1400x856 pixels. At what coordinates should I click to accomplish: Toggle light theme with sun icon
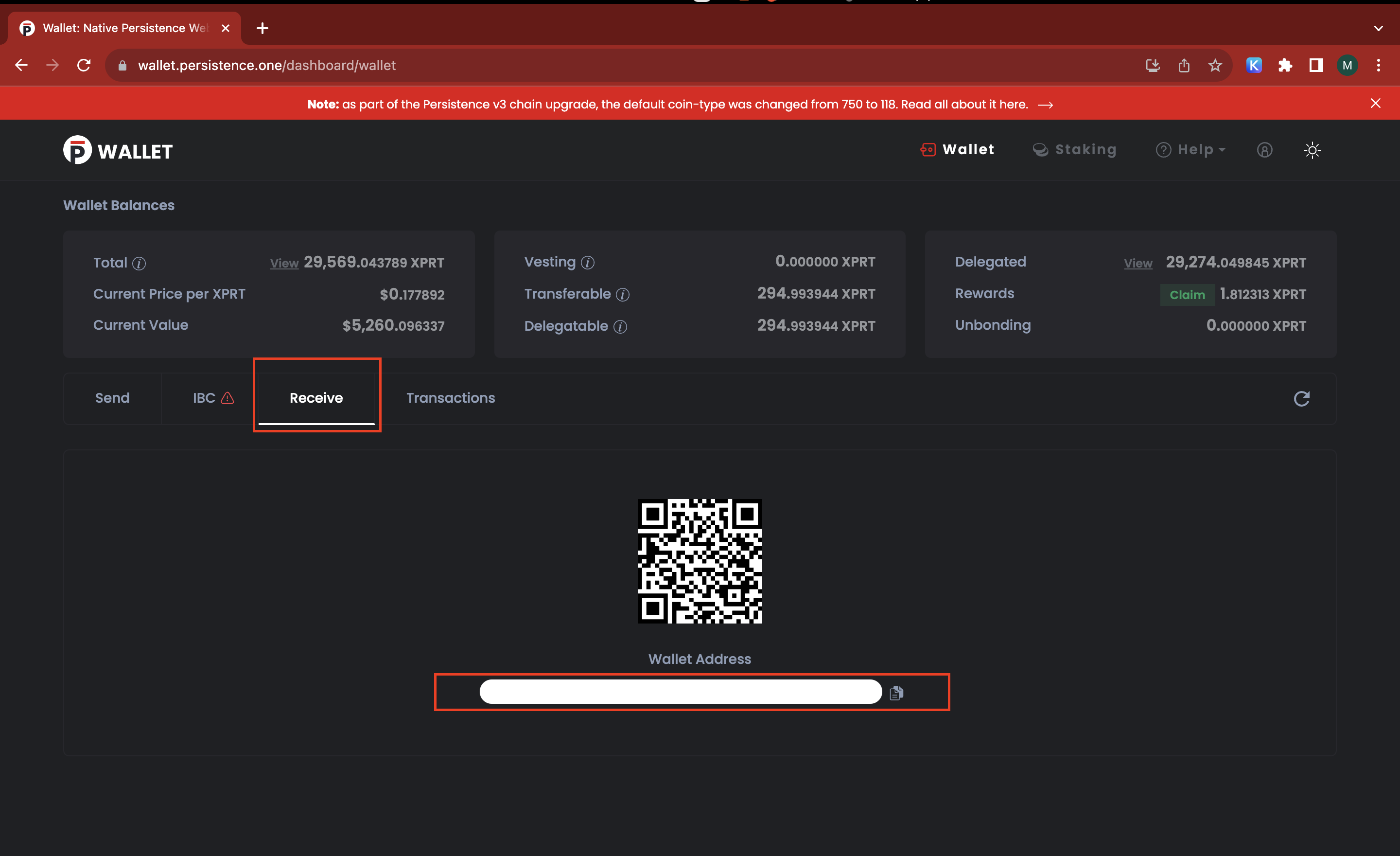pyautogui.click(x=1312, y=150)
